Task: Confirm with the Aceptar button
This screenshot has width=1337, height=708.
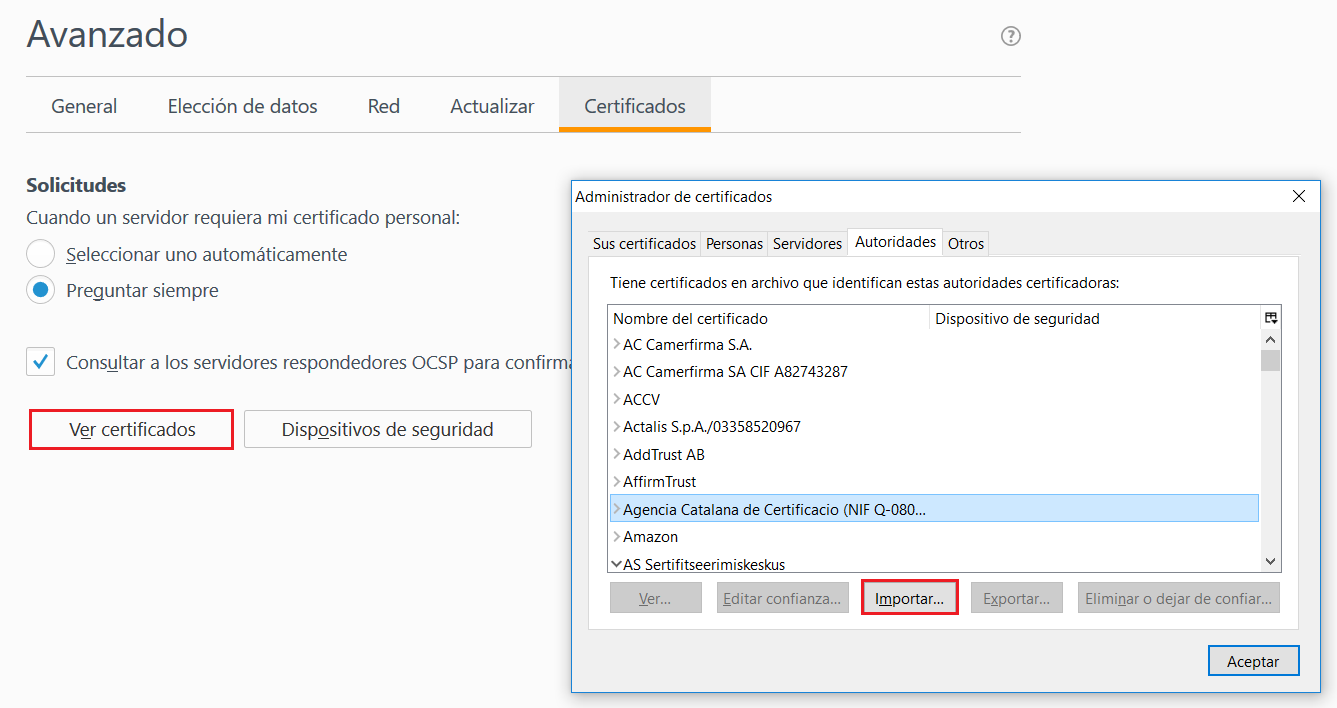Action: pos(1253,661)
